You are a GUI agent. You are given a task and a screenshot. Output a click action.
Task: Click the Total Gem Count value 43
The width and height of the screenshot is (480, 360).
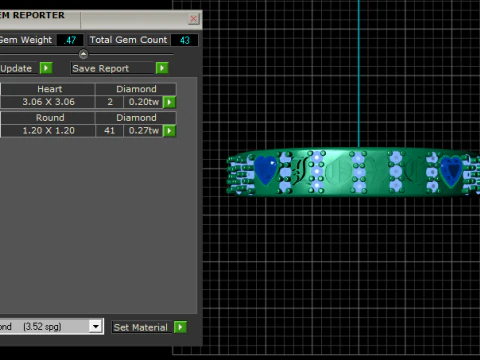pos(184,40)
